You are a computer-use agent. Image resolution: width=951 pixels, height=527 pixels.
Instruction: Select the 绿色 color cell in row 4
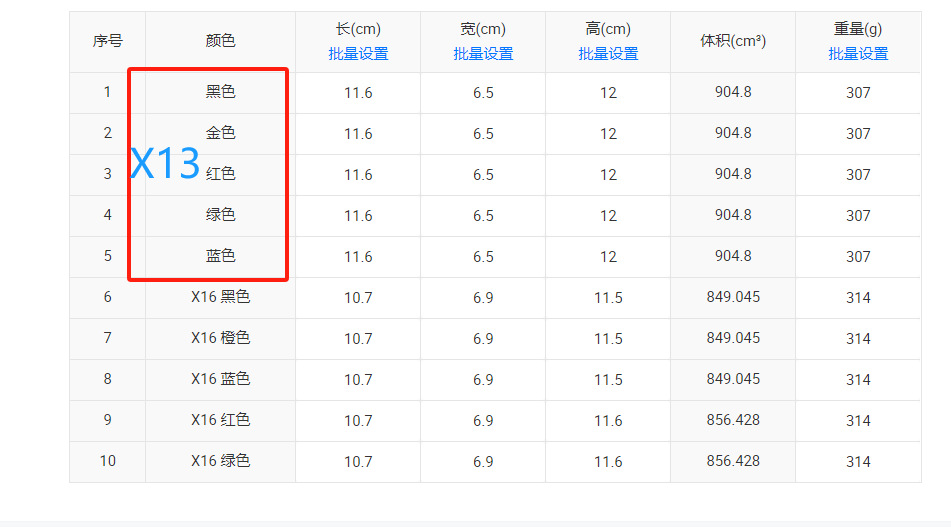point(220,215)
